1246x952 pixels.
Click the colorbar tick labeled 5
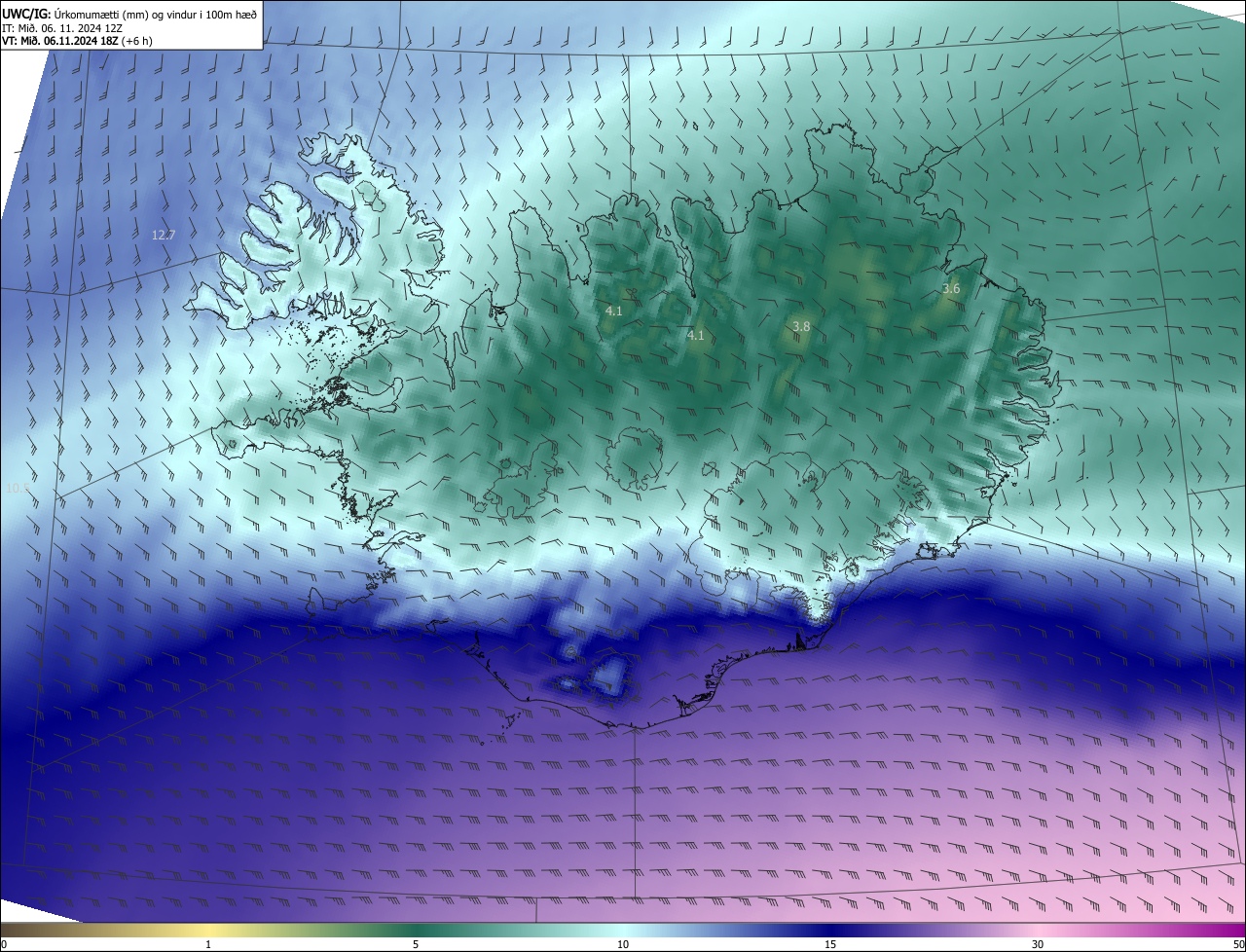416,944
